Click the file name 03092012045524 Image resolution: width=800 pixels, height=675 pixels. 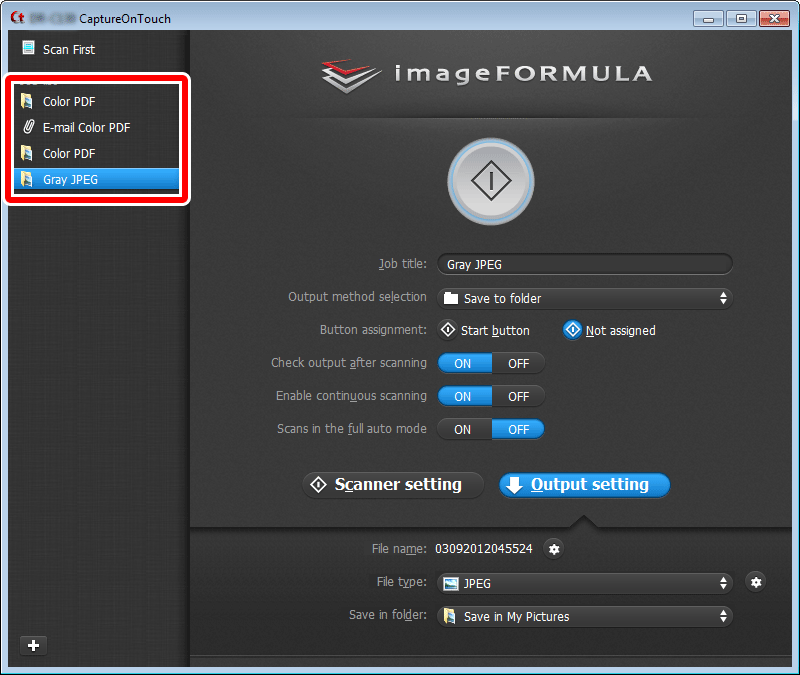[484, 549]
